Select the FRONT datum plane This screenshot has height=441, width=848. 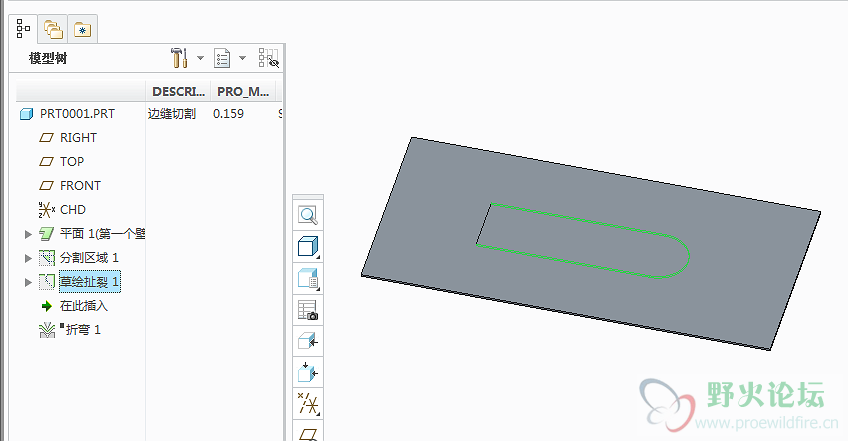[x=80, y=186]
